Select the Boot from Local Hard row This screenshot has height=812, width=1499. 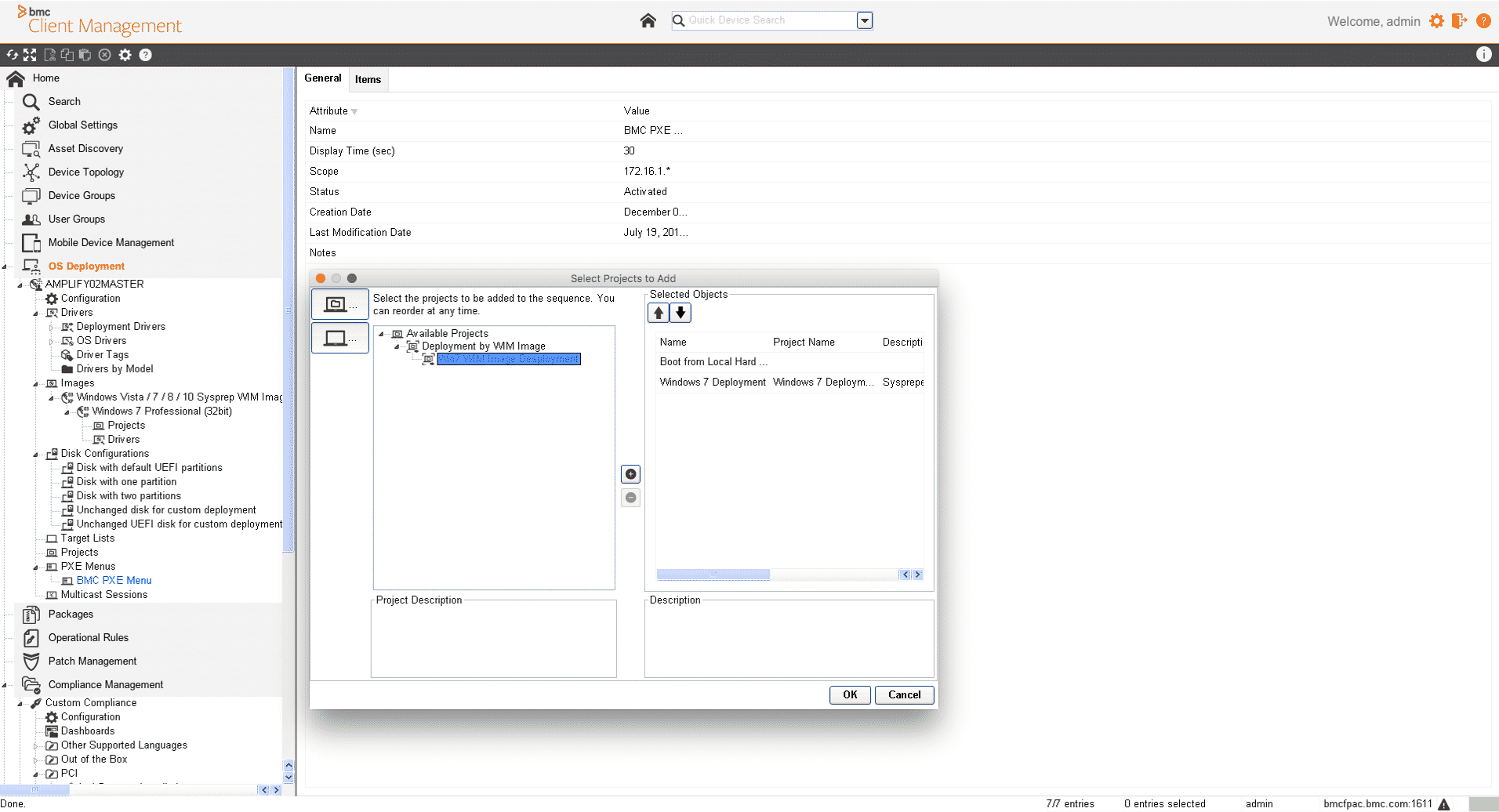click(789, 361)
